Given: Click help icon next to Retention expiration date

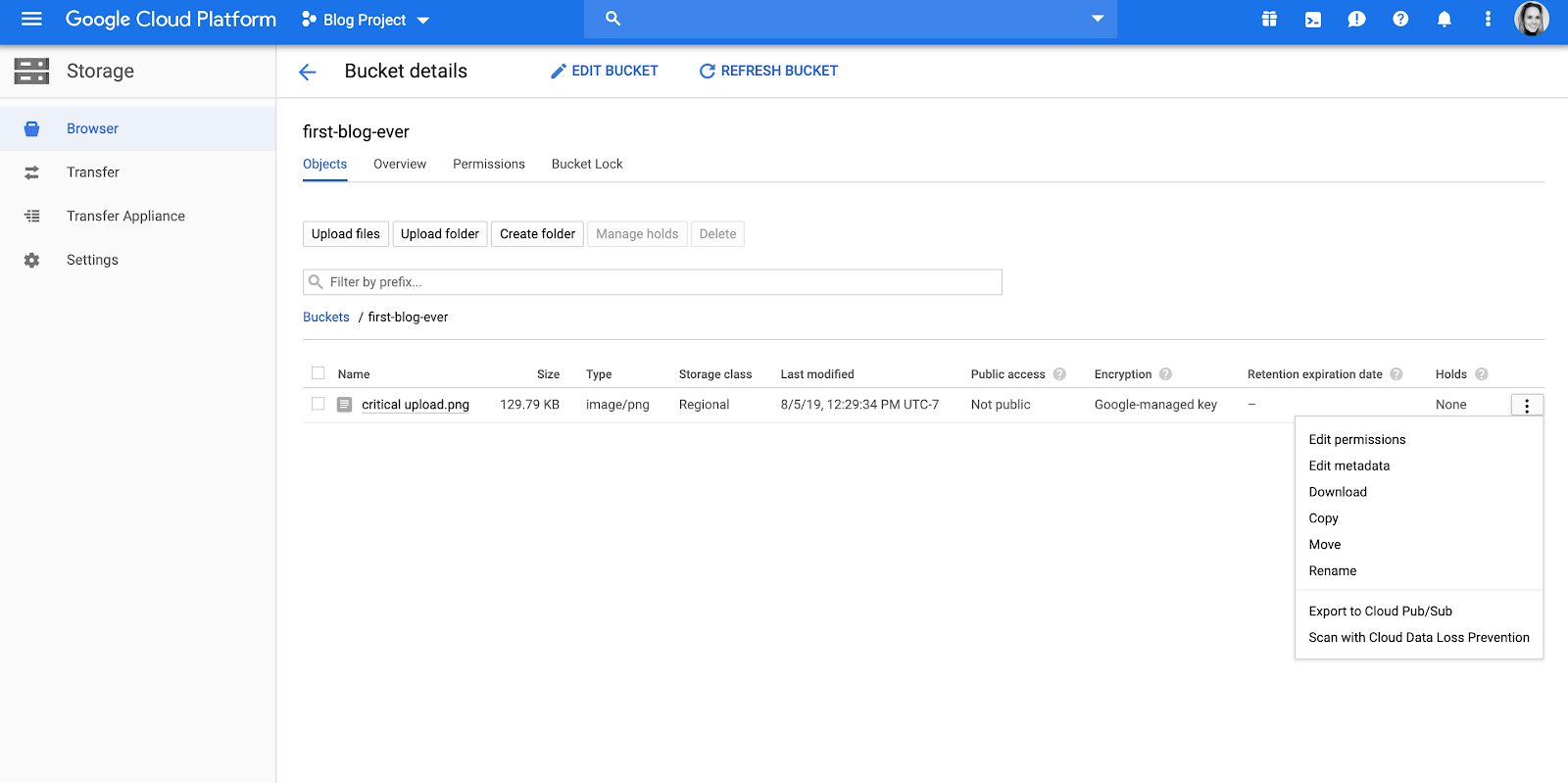Looking at the screenshot, I should 1396,374.
